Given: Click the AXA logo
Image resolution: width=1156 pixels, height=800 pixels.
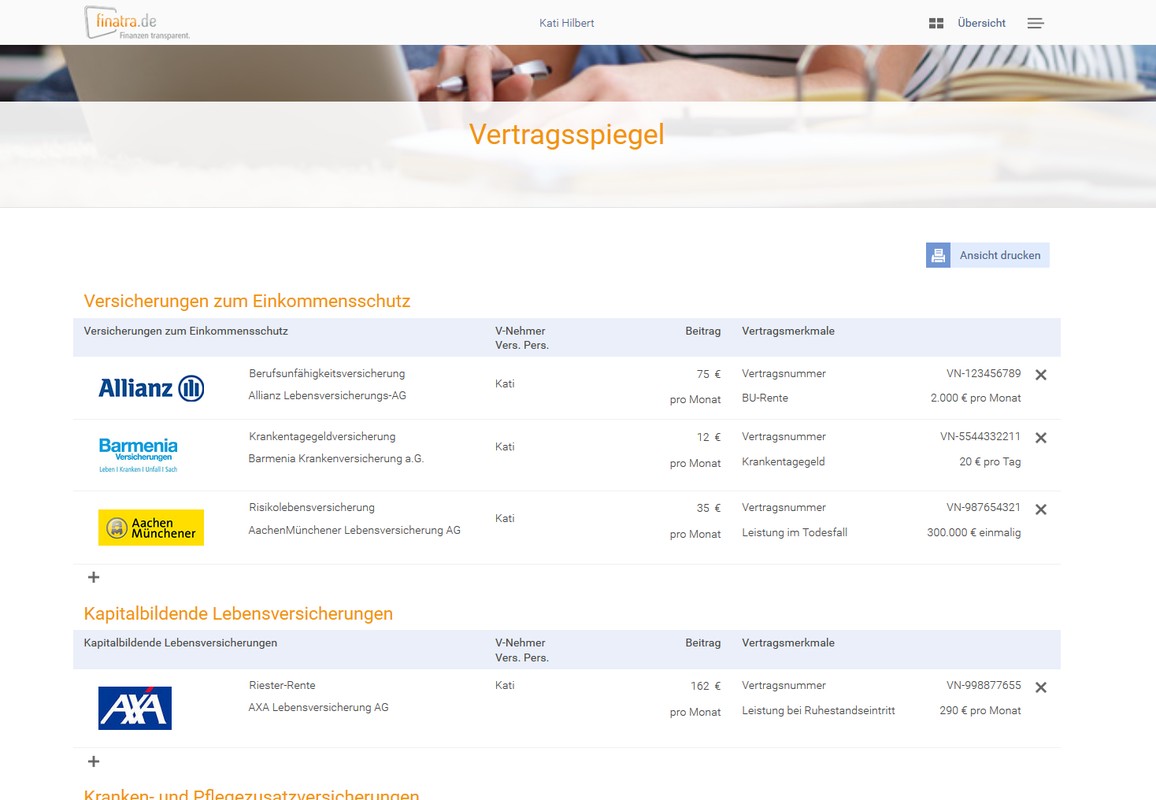Looking at the screenshot, I should 135,707.
